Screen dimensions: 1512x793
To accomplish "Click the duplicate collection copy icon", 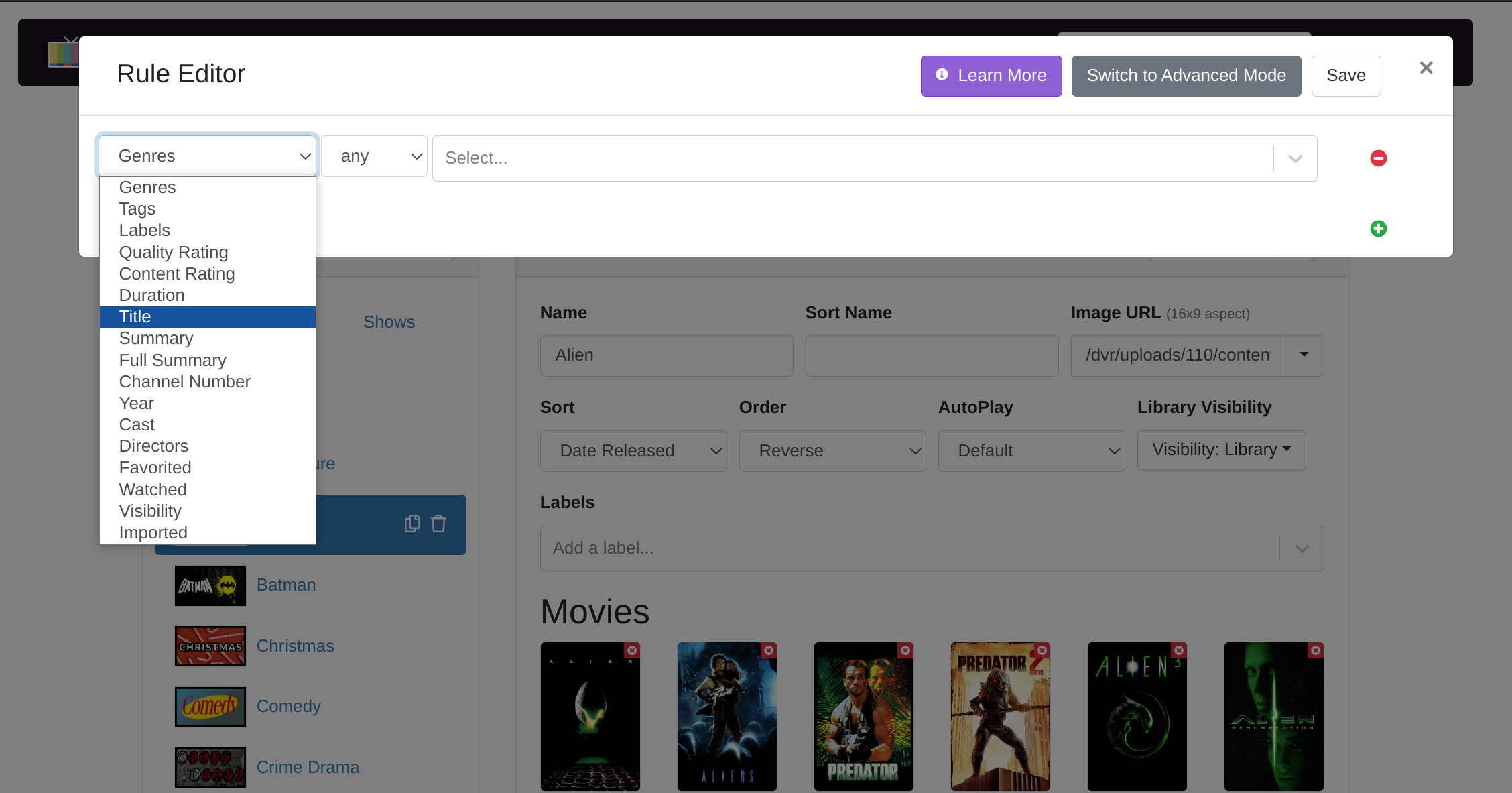I will click(412, 524).
